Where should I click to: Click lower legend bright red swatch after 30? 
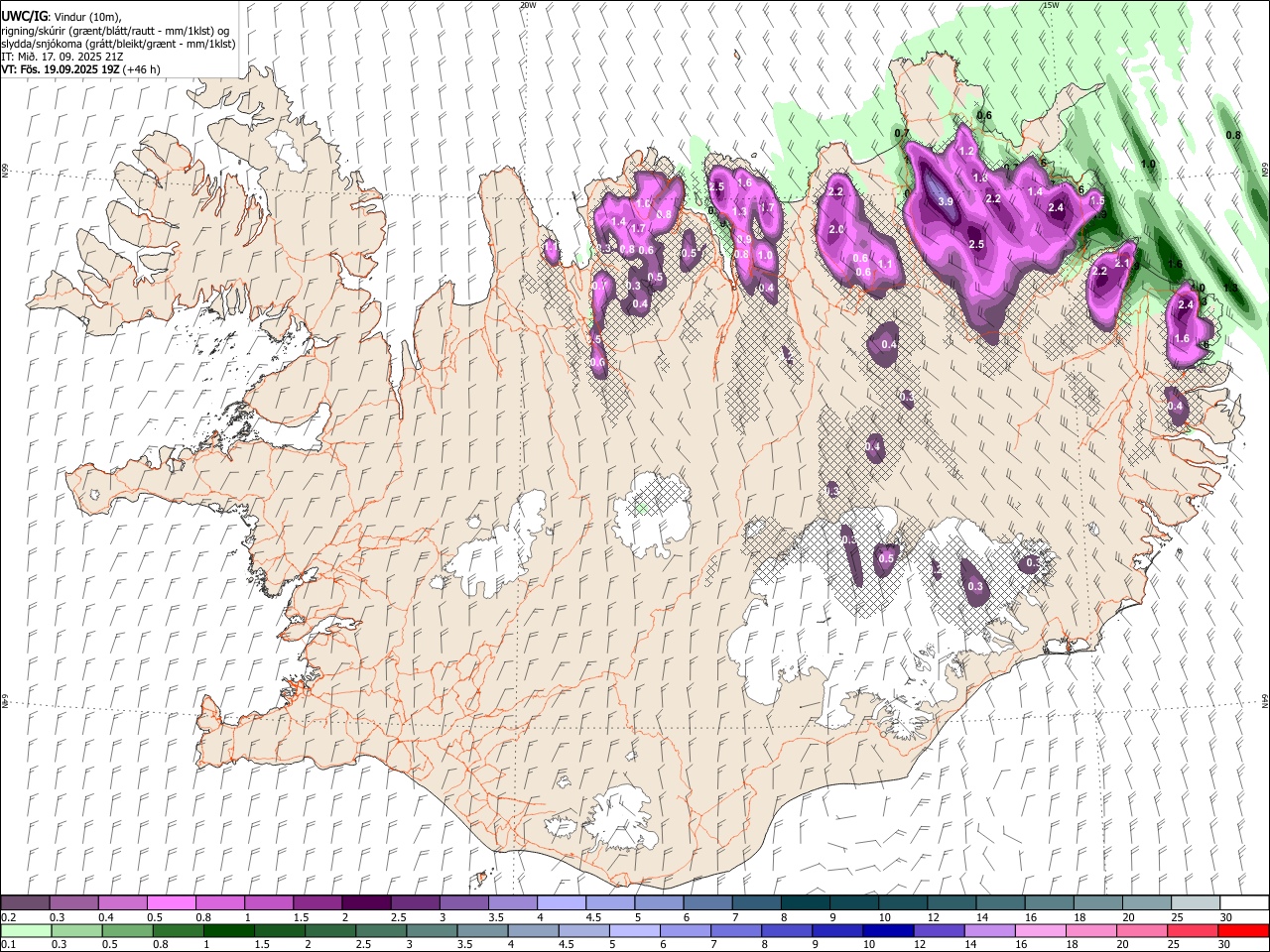pos(1244,930)
